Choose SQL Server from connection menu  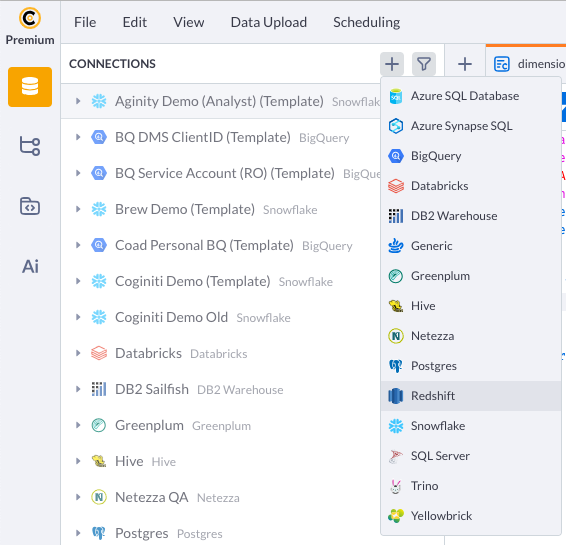[x=471, y=456]
